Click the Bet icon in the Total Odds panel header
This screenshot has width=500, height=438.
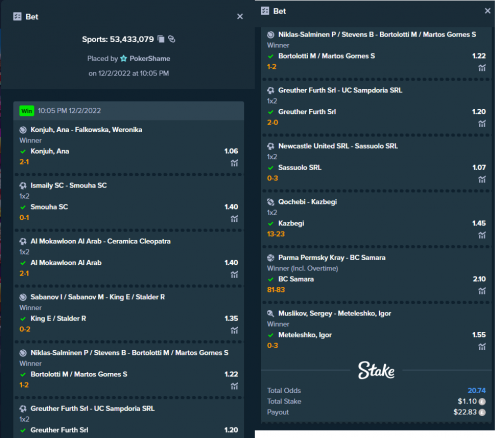[265, 11]
